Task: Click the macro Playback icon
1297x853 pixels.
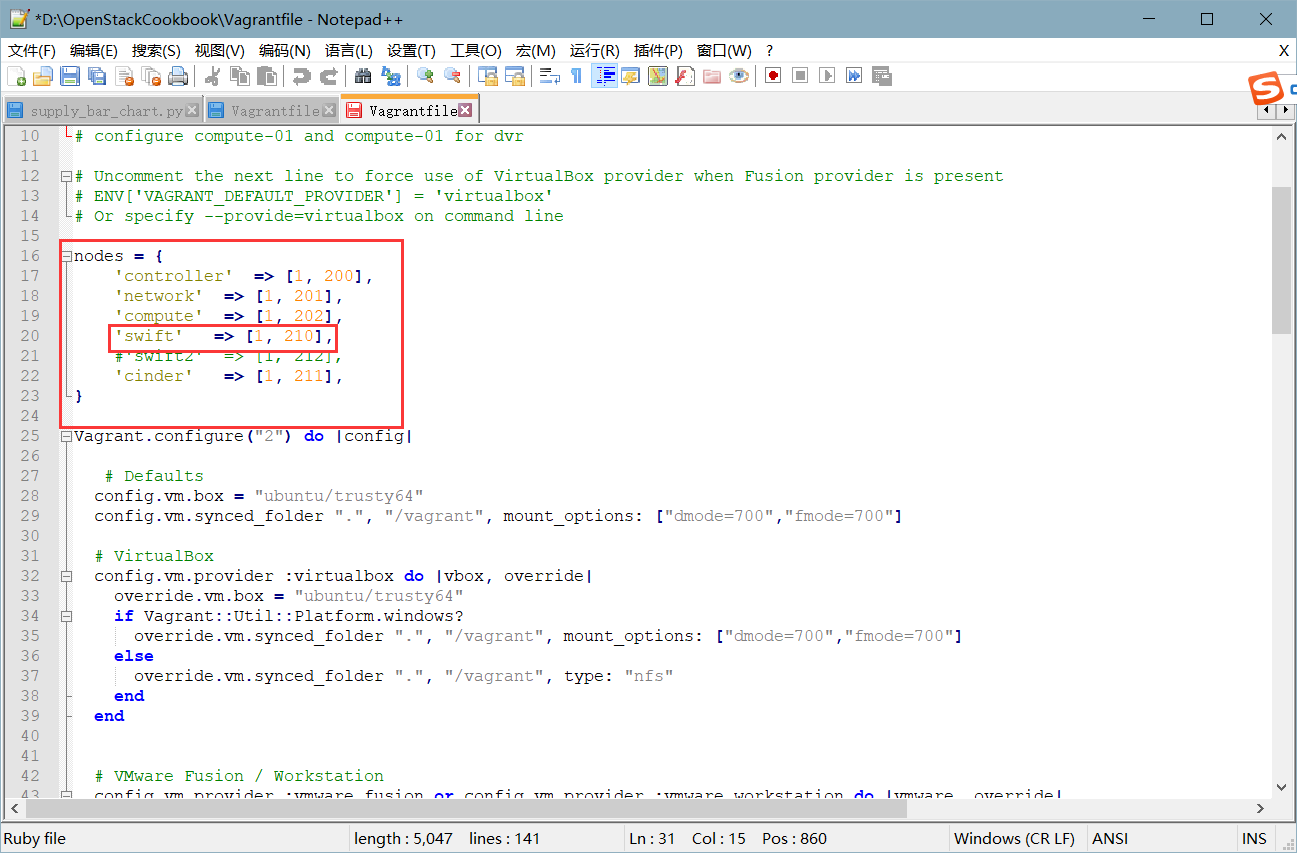Action: tap(827, 76)
